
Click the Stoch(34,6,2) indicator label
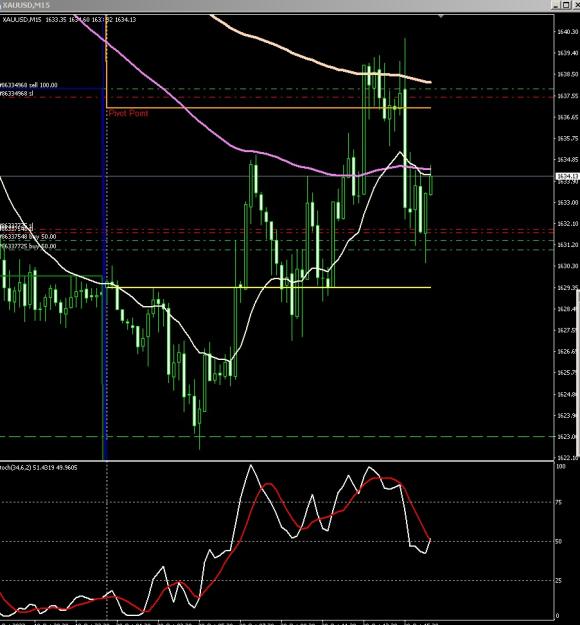[39, 468]
